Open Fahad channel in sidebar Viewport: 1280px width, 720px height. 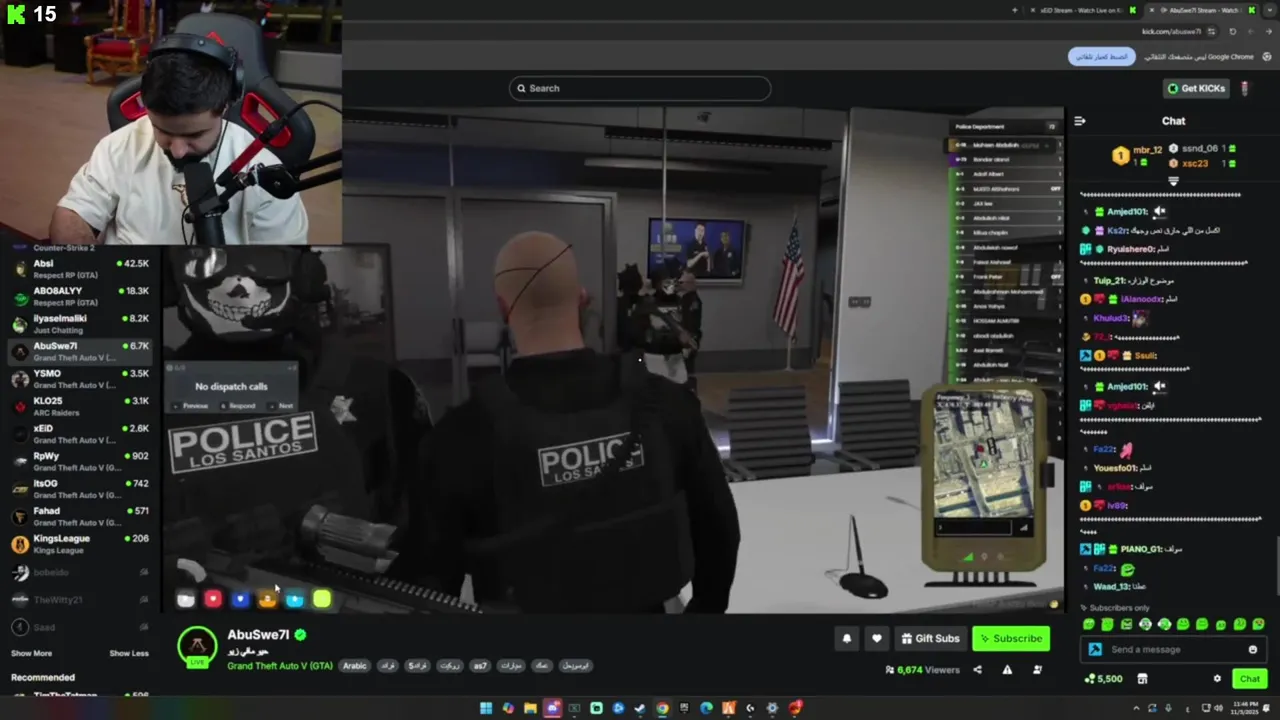80,516
